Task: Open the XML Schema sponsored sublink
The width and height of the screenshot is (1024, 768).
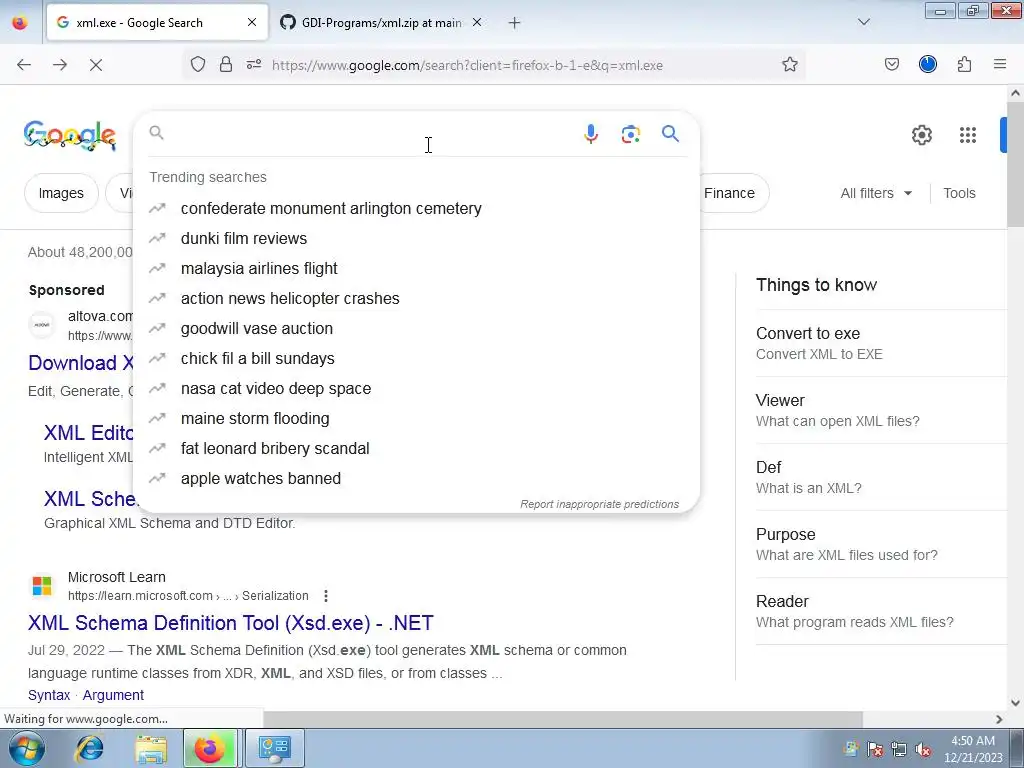Action: coord(90,498)
